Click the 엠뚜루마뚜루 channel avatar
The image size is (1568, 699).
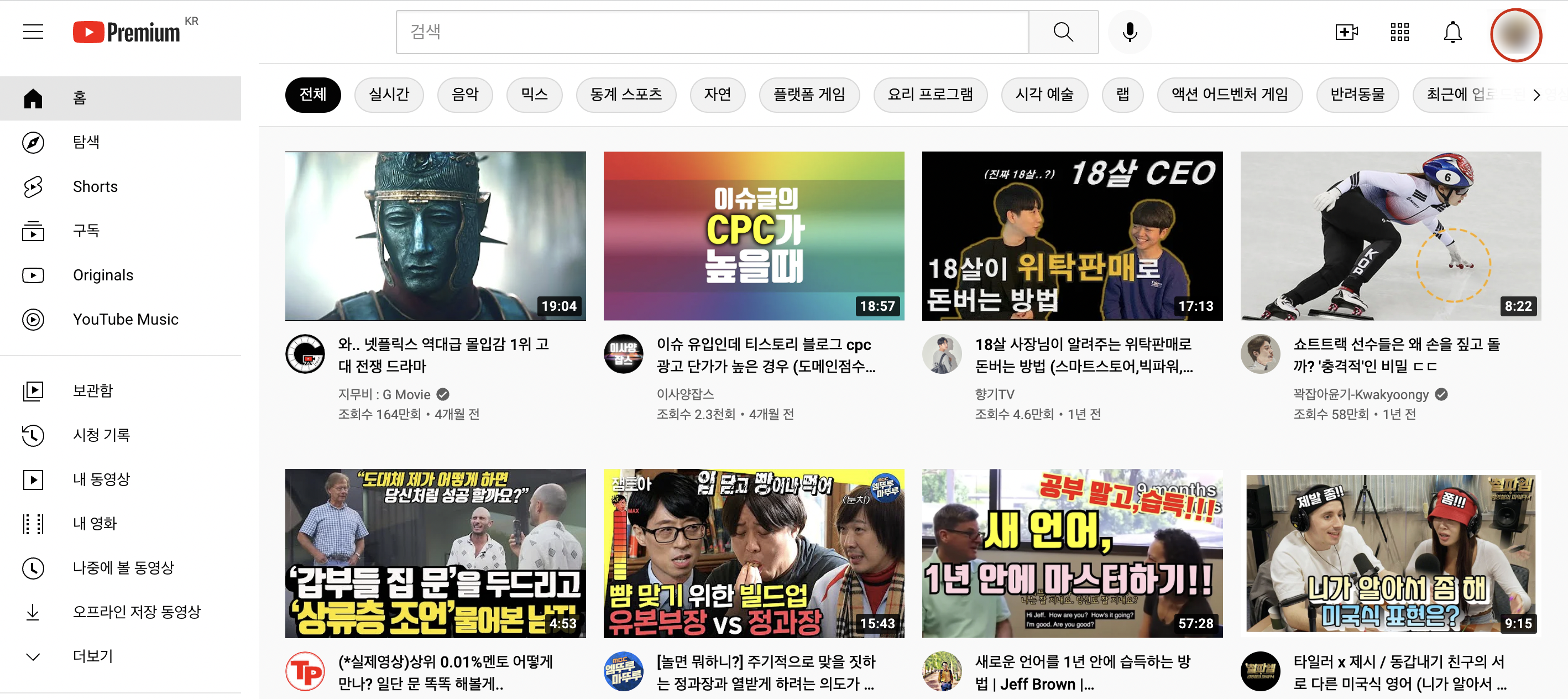623,671
